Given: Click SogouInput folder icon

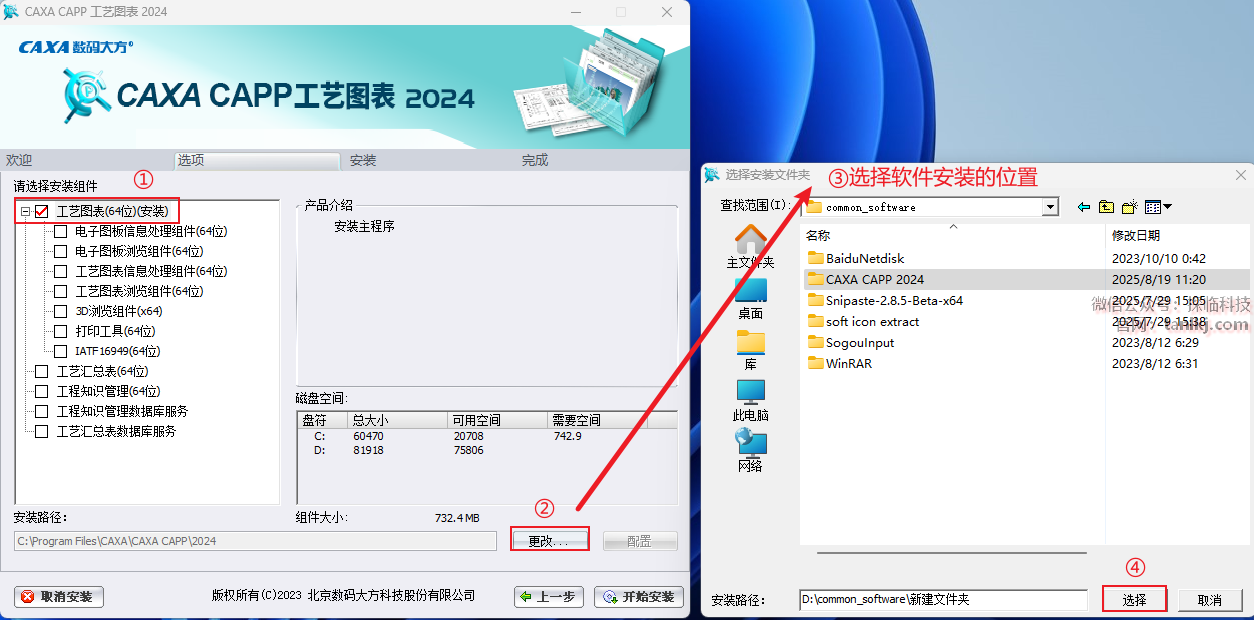Looking at the screenshot, I should point(815,343).
